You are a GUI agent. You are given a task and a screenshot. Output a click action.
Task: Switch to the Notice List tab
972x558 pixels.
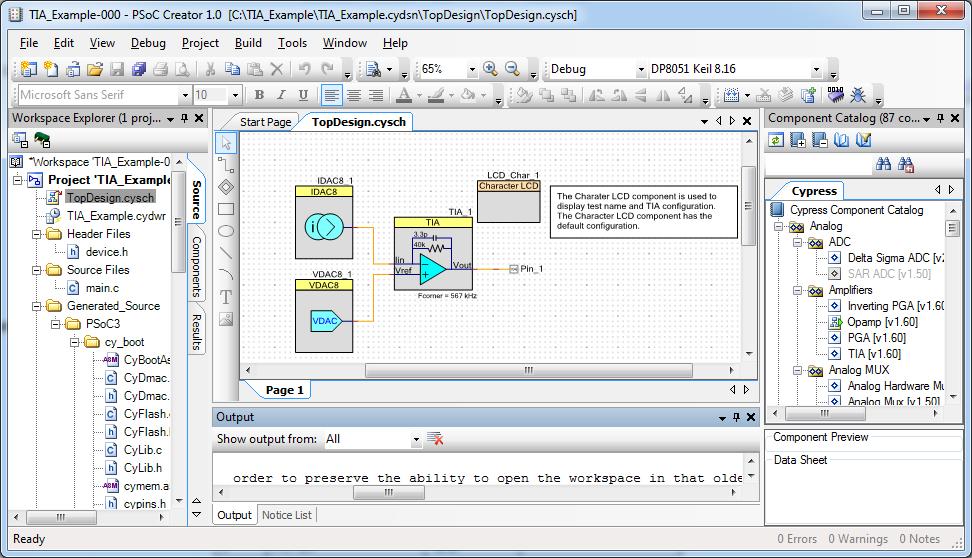pyautogui.click(x=286, y=515)
